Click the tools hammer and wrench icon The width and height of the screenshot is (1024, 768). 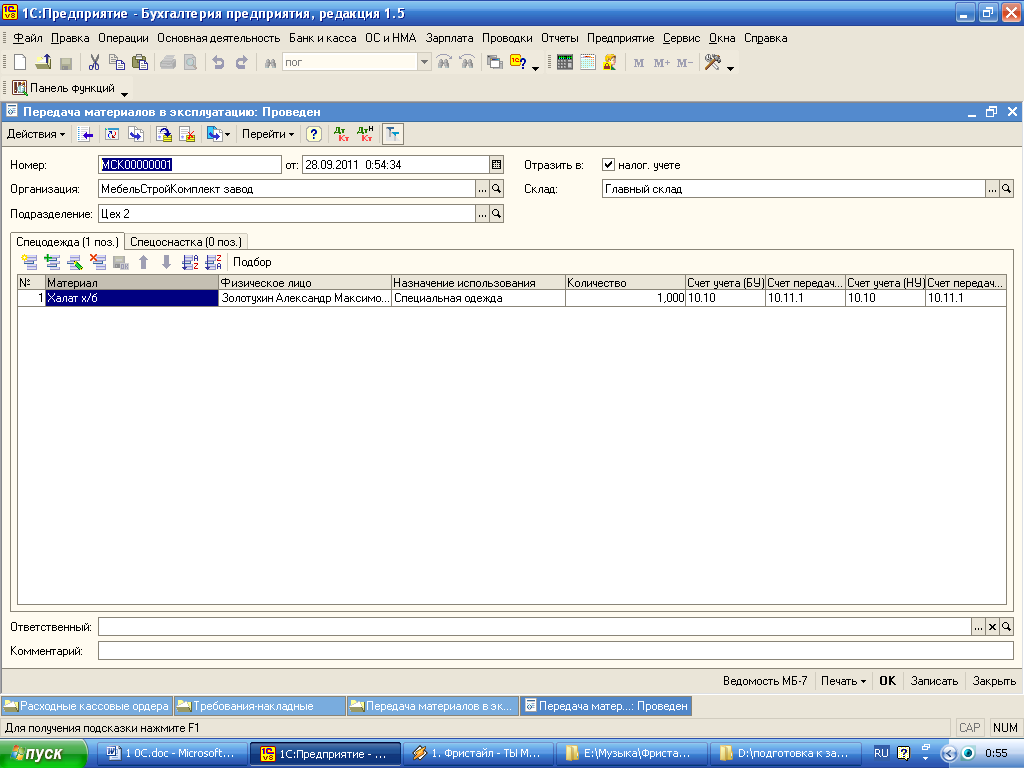click(712, 62)
